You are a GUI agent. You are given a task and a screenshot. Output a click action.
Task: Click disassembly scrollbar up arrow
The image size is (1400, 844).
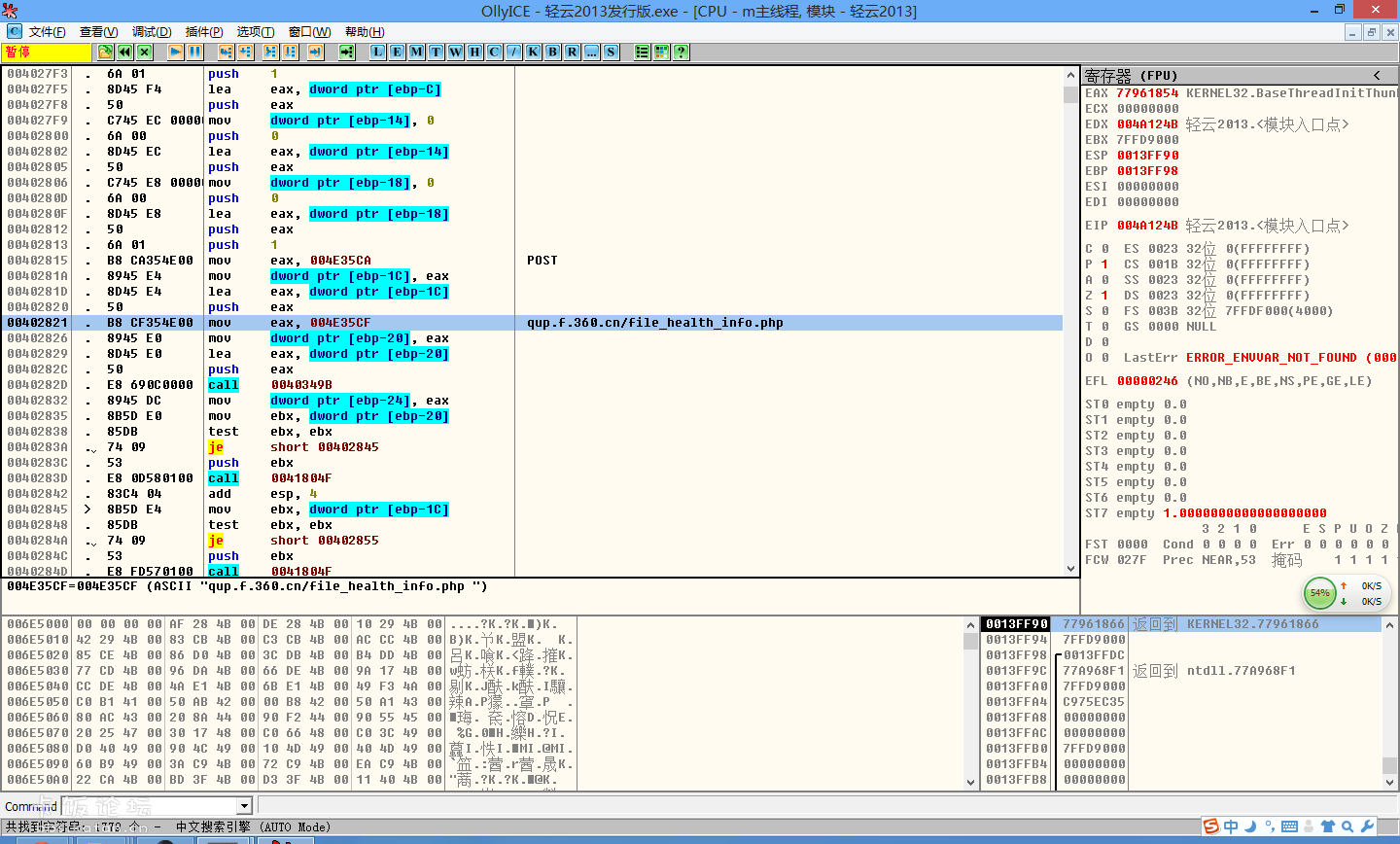[1071, 75]
